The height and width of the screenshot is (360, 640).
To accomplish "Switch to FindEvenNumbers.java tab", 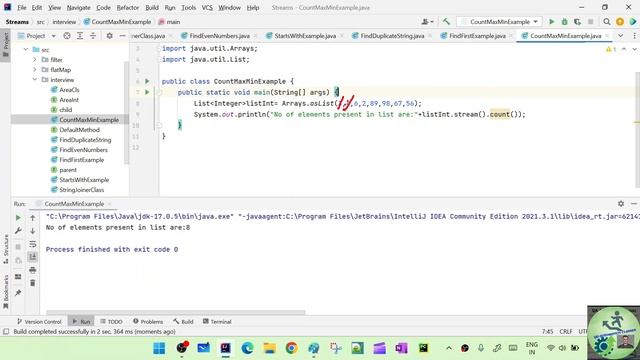I will pos(220,36).
